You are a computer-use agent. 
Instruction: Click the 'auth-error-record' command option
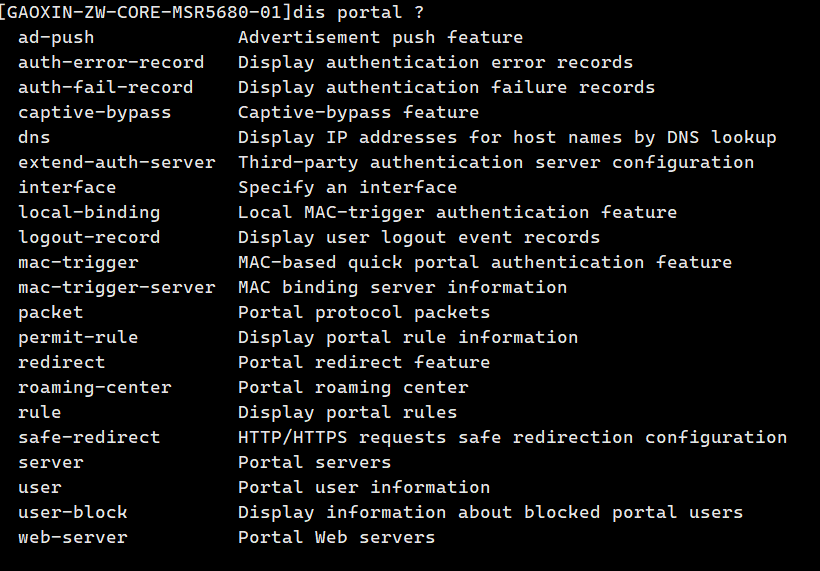(x=111, y=62)
